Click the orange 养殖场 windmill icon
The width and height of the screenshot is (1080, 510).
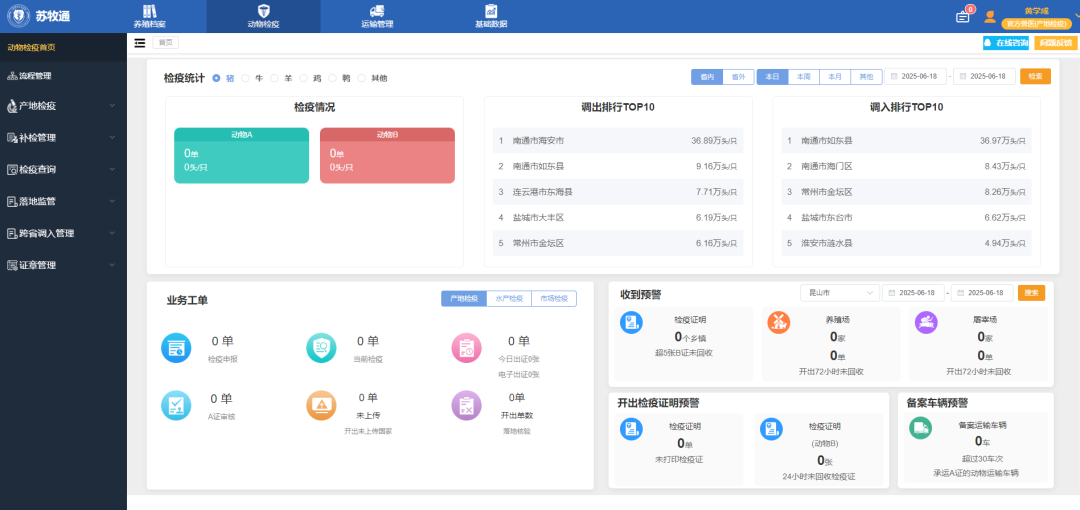pos(780,322)
